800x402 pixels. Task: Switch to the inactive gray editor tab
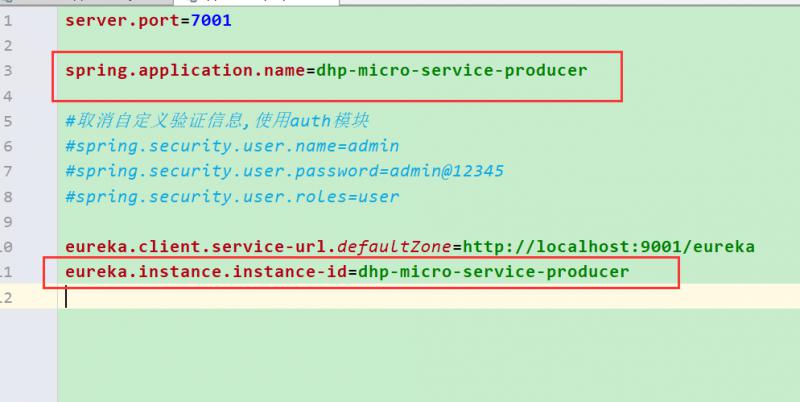(x=87, y=2)
